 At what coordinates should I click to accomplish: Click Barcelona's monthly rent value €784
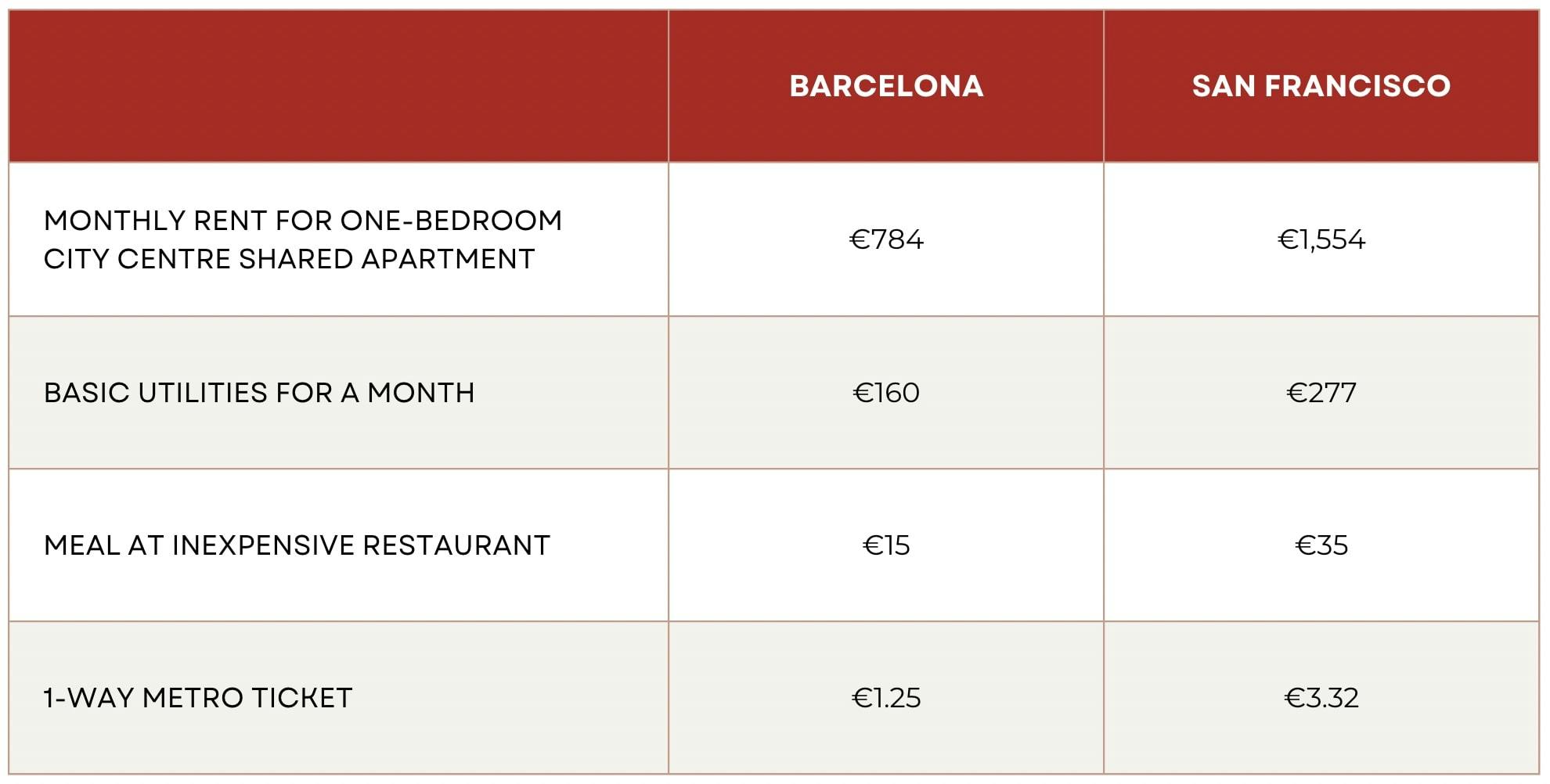(886, 239)
